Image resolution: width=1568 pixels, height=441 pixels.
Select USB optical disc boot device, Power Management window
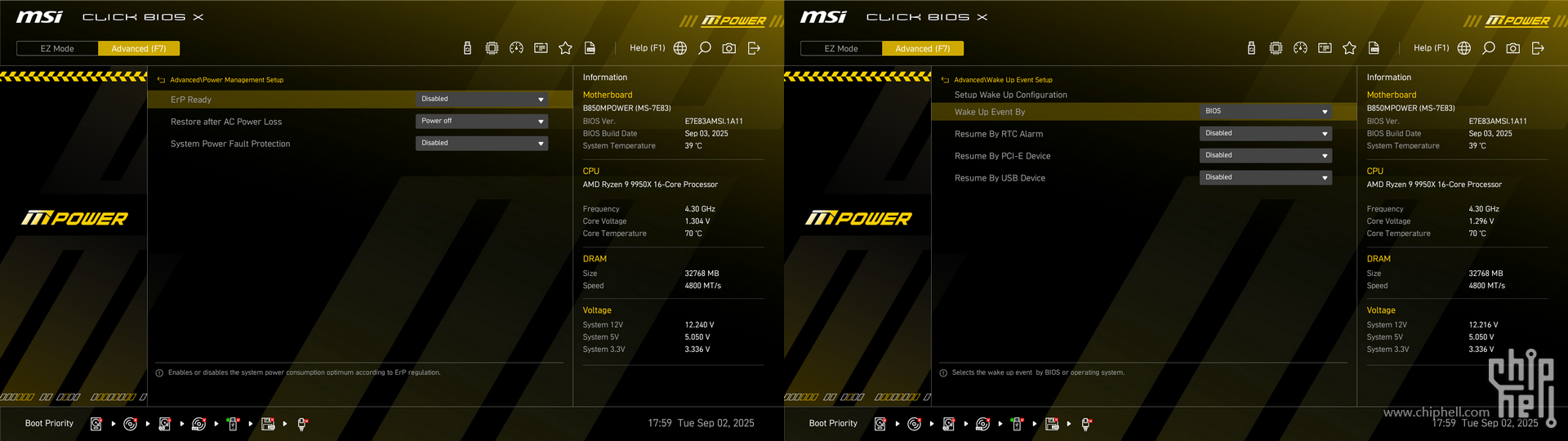[x=198, y=424]
